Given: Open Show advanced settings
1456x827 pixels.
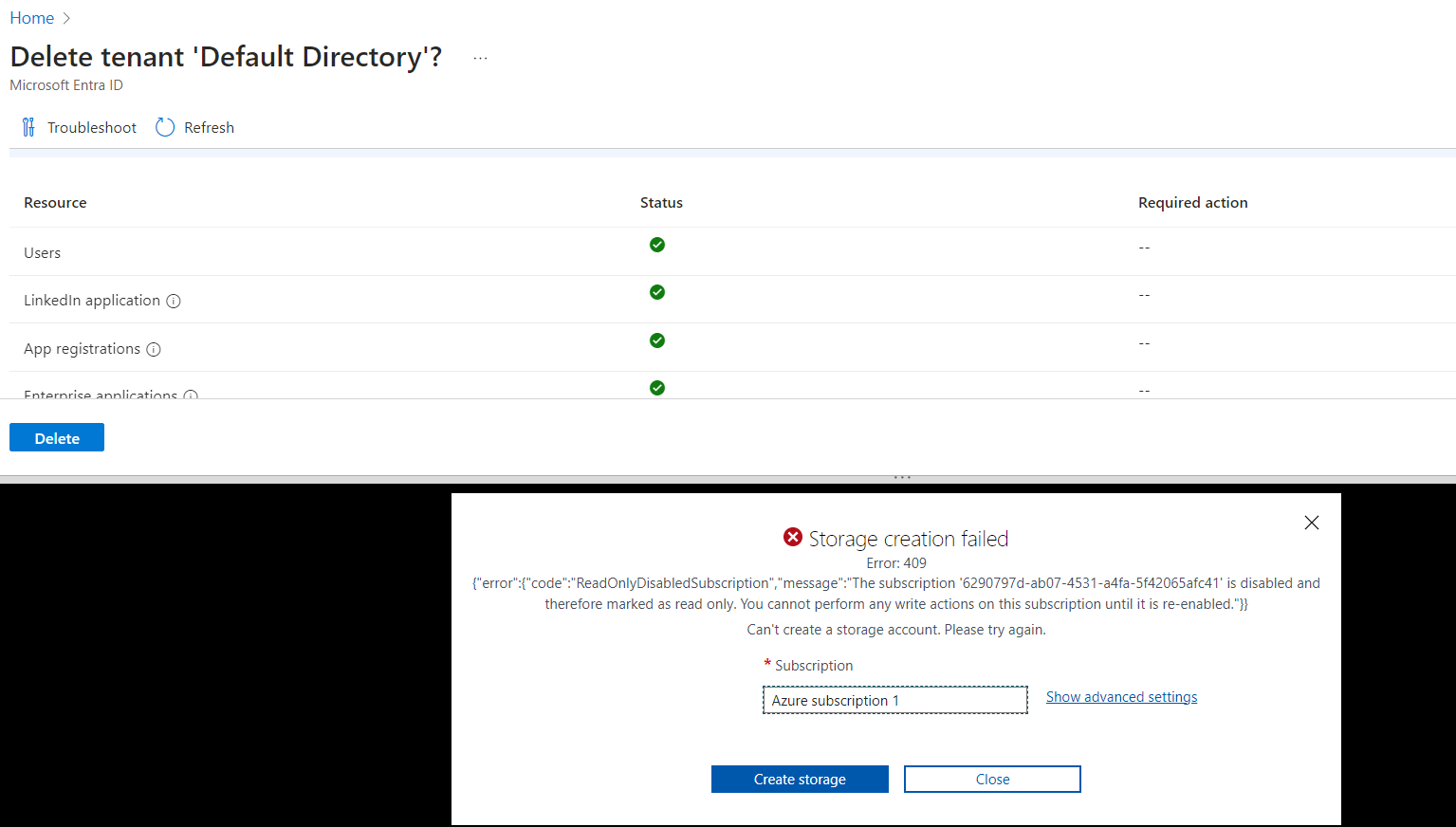Looking at the screenshot, I should (1121, 696).
